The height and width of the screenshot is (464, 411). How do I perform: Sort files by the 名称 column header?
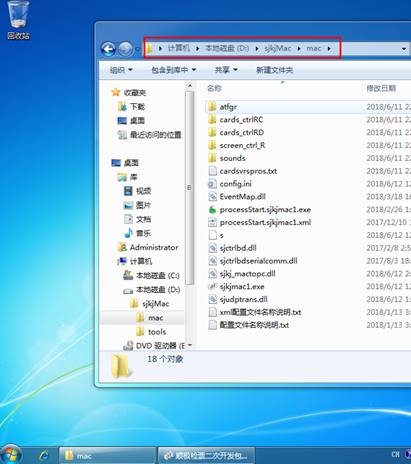(214, 88)
